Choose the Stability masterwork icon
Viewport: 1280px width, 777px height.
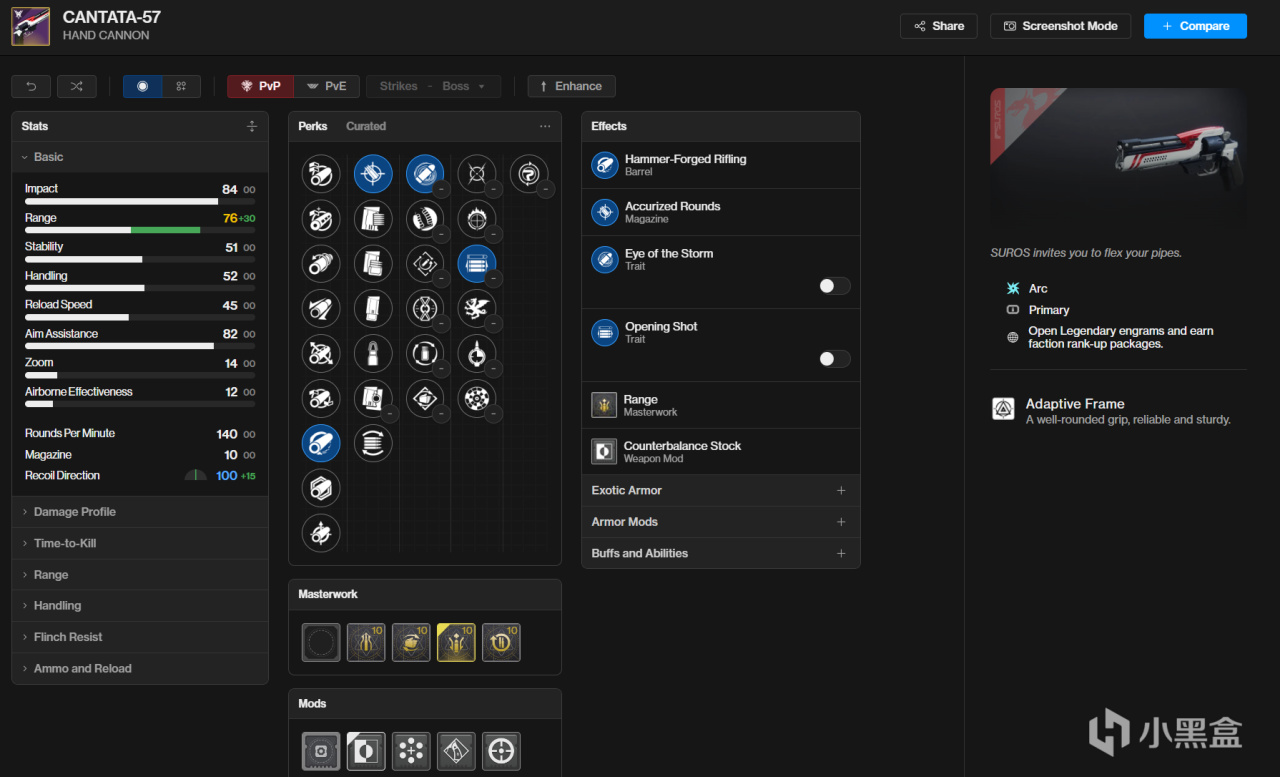pos(366,642)
